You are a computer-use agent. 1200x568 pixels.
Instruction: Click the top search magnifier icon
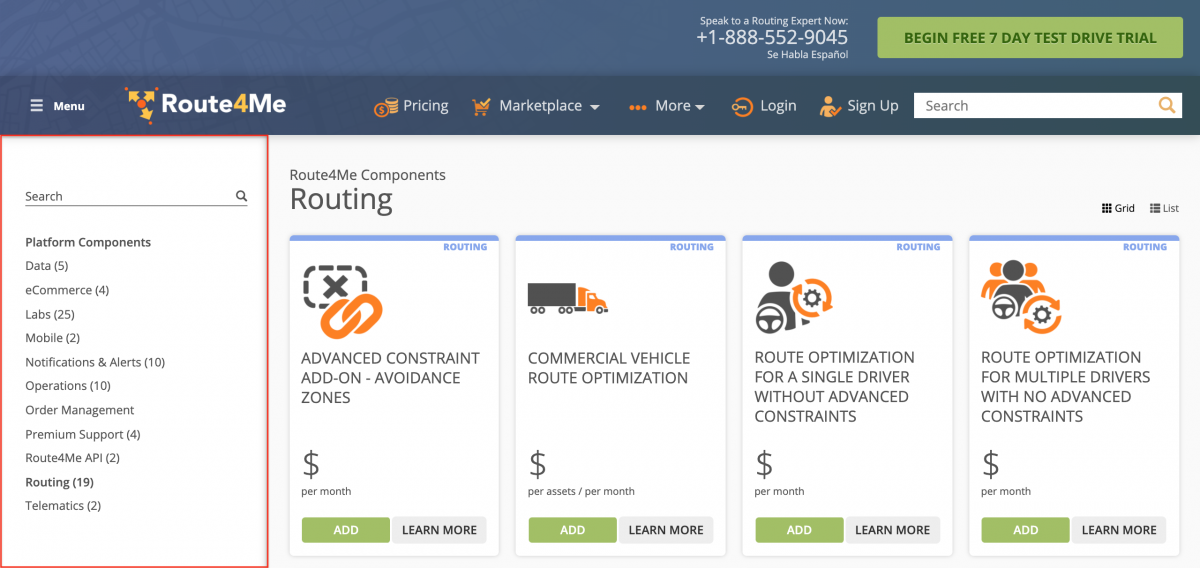1167,105
